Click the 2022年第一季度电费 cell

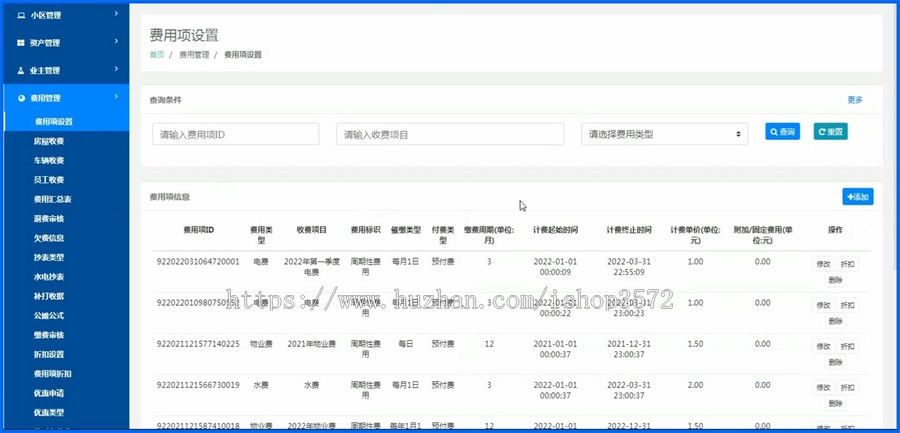tap(312, 267)
